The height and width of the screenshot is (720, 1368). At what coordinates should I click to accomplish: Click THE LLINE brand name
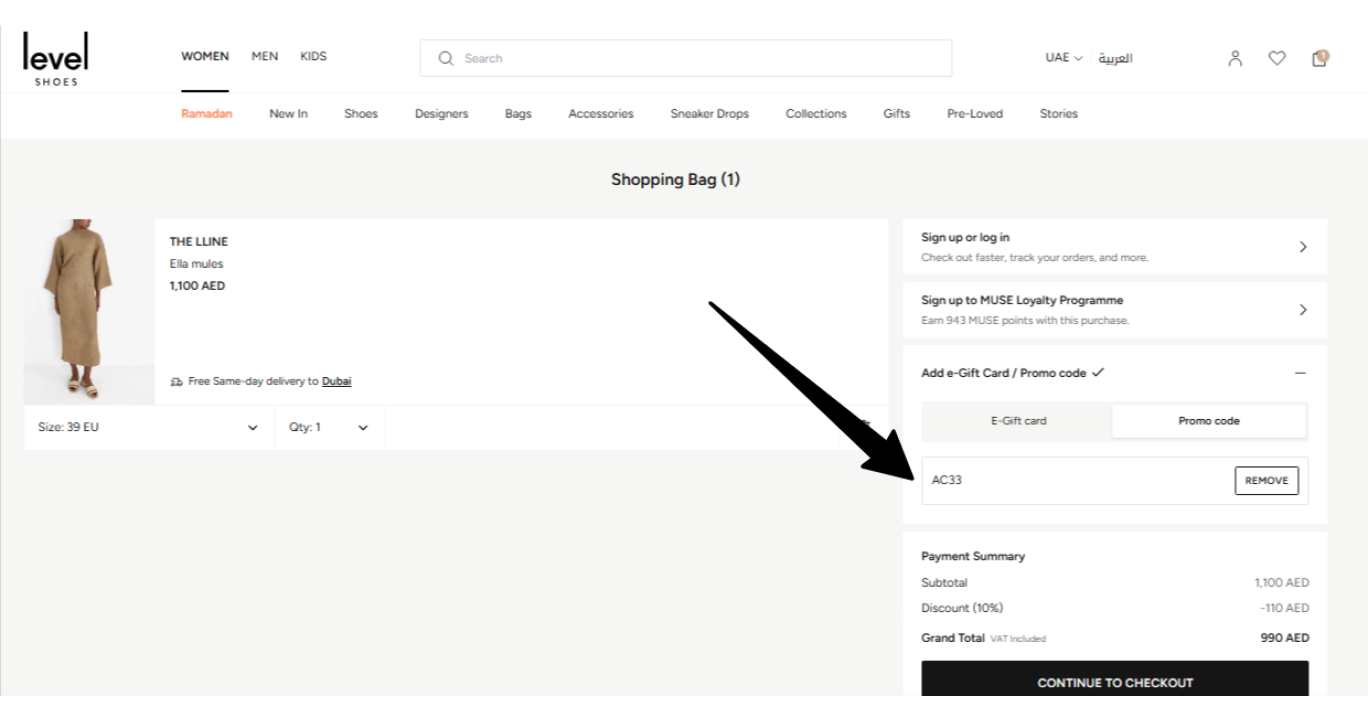199,242
